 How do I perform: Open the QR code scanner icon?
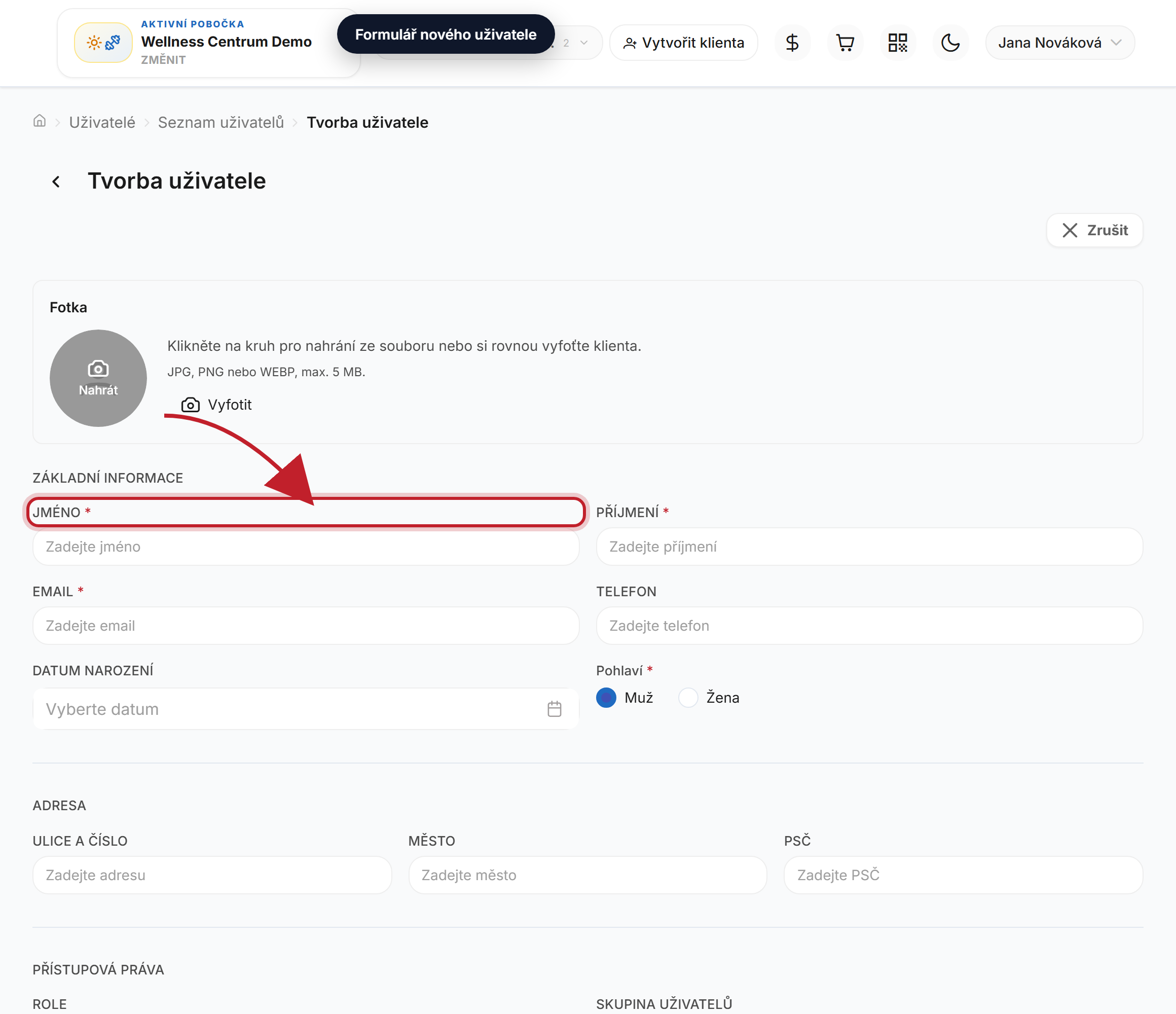click(897, 43)
